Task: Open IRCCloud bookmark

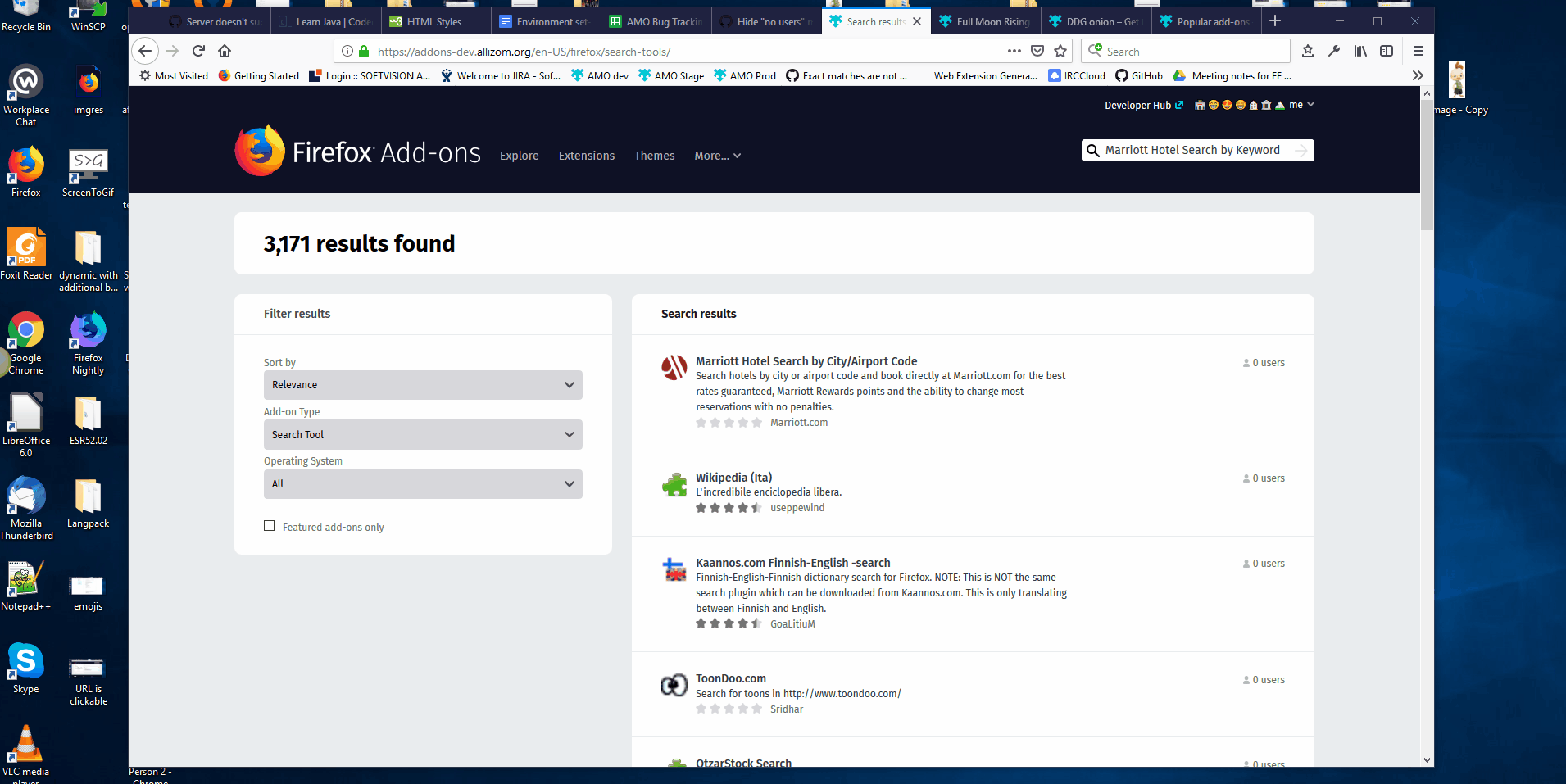Action: tap(1077, 75)
